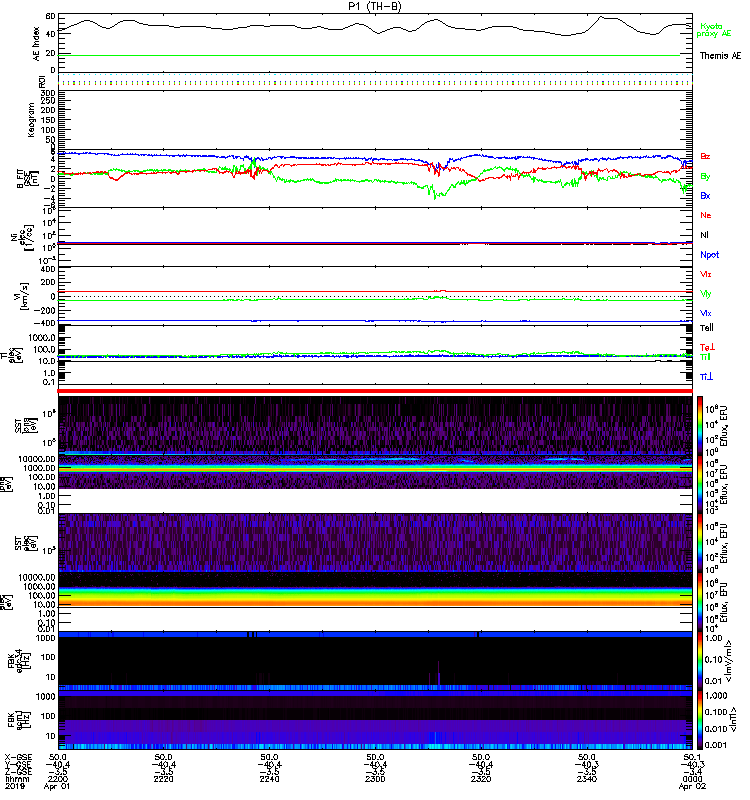Select the 2240 time tick label
This screenshot has width=750, height=800.
click(269, 779)
